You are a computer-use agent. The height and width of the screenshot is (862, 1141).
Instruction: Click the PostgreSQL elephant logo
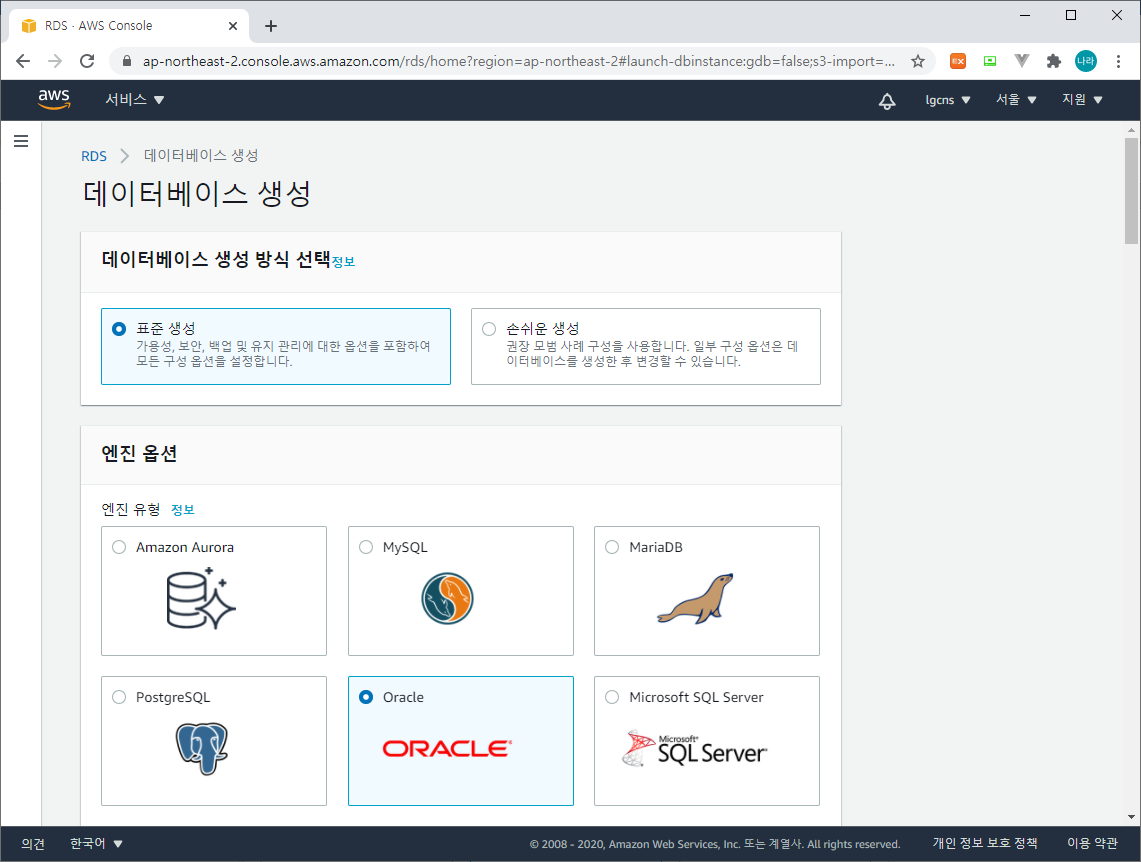point(202,749)
